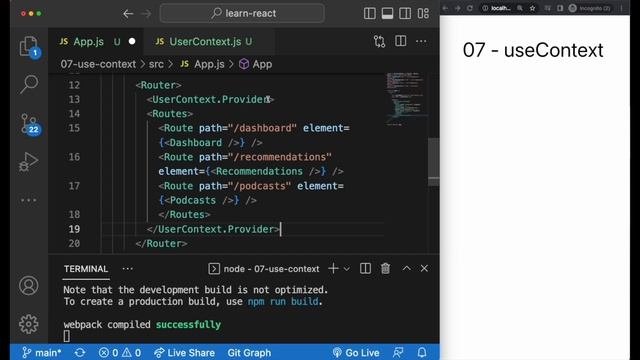Open the launch profile dropdown chevron

(347, 269)
